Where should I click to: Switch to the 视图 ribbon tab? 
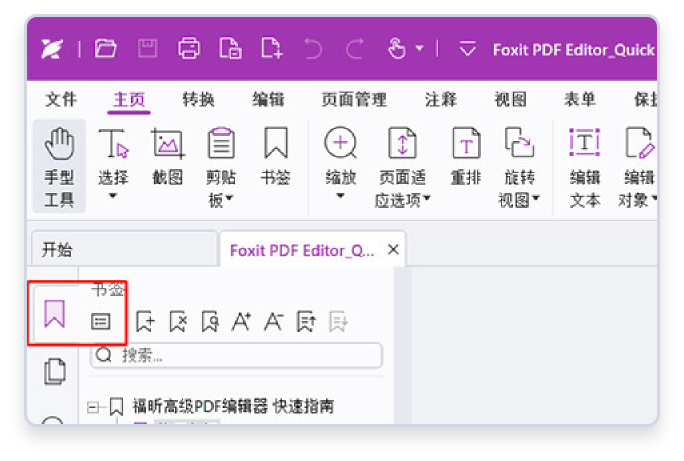pyautogui.click(x=510, y=99)
